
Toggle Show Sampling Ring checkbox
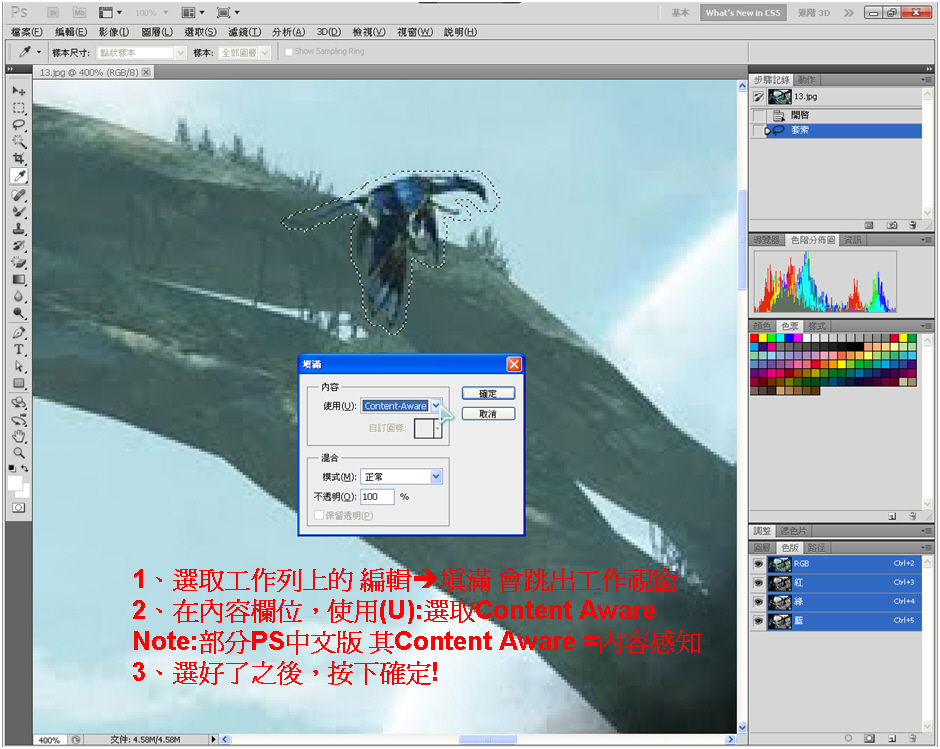[x=288, y=52]
